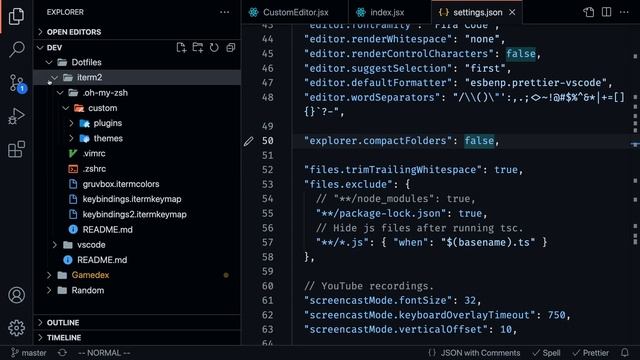This screenshot has height=360, width=640.
Task: Open the Accounts menu icon
Action: [16, 295]
